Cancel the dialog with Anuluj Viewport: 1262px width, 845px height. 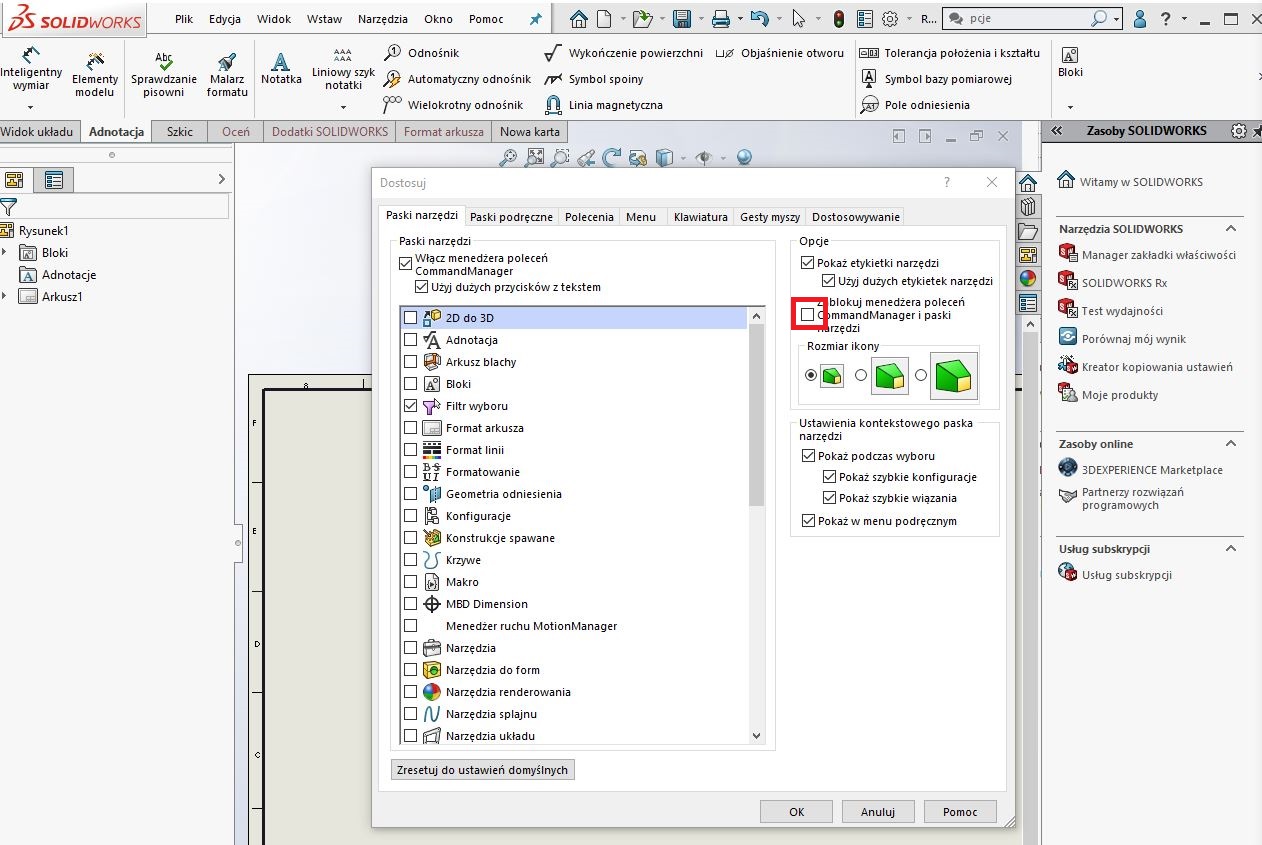point(878,812)
